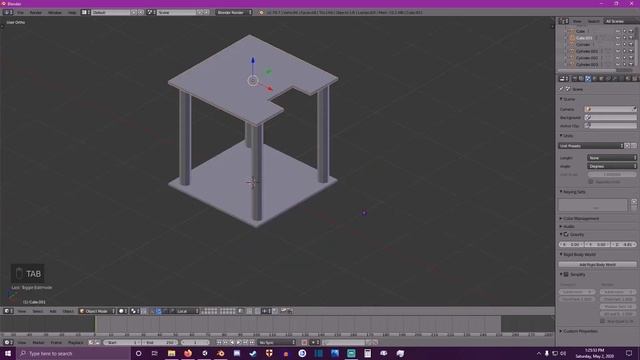The width and height of the screenshot is (640, 360).
Task: Click the 3D View editor type icon
Action: coord(8,311)
